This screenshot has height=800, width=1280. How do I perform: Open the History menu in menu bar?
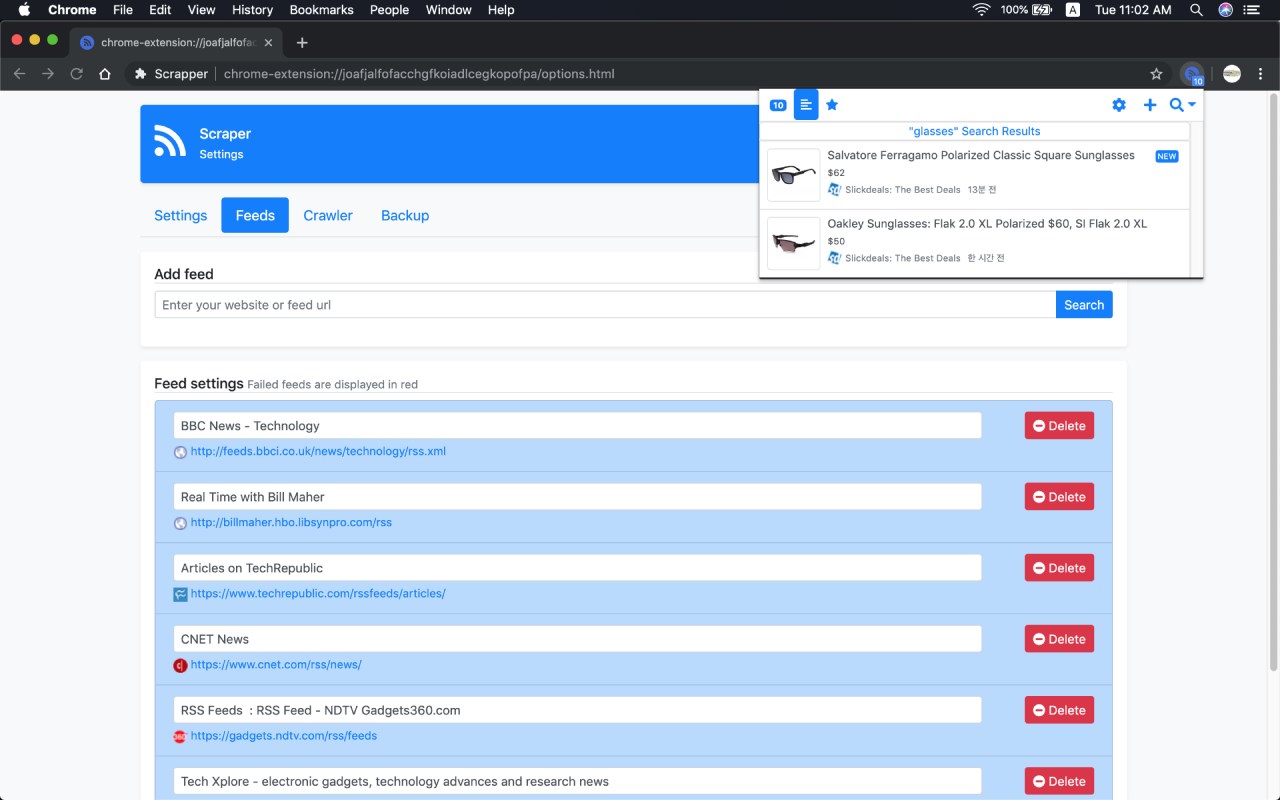pos(252,10)
